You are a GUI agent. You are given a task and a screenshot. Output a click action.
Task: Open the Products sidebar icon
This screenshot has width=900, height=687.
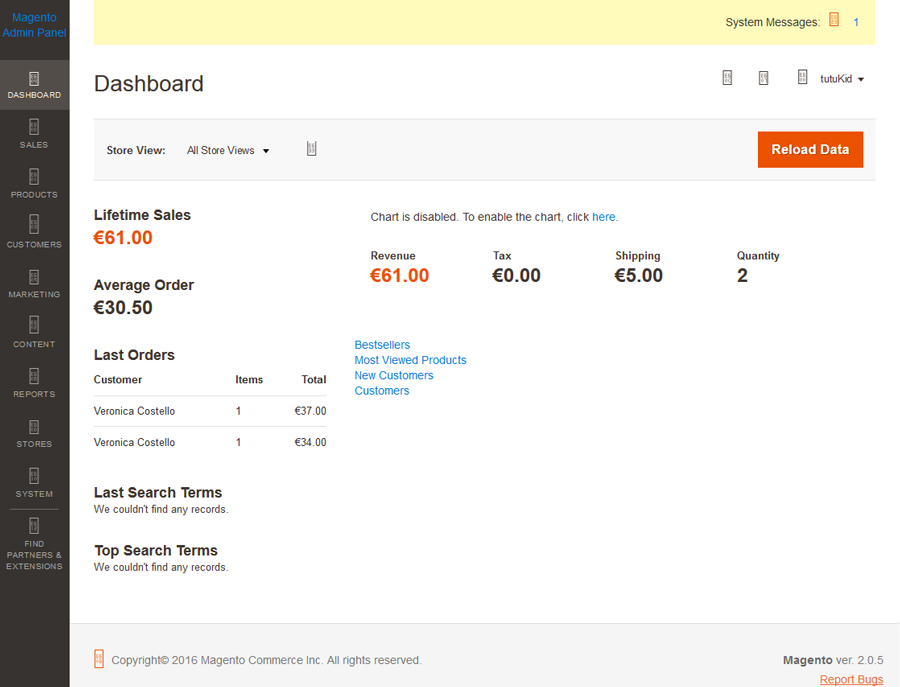pos(34,177)
